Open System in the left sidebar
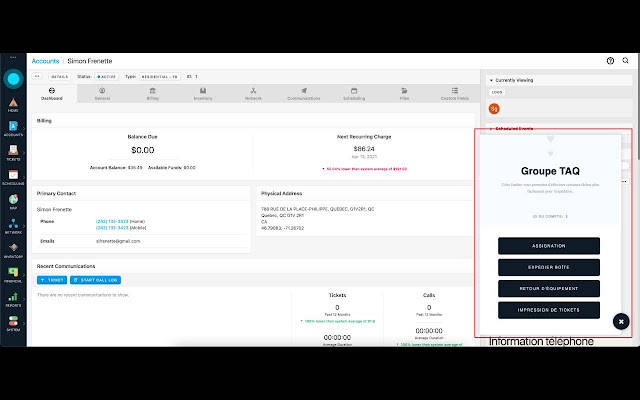The width and height of the screenshot is (640, 400). click(x=13, y=324)
